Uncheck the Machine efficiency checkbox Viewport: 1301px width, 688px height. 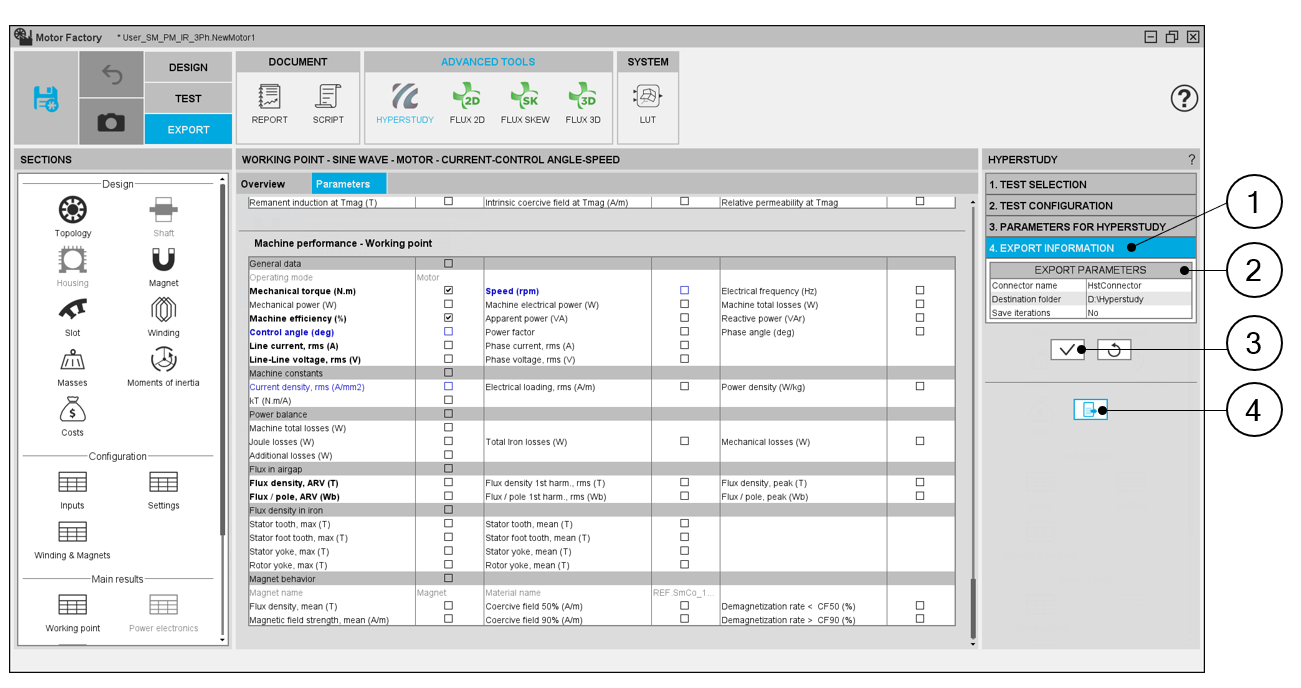[448, 318]
